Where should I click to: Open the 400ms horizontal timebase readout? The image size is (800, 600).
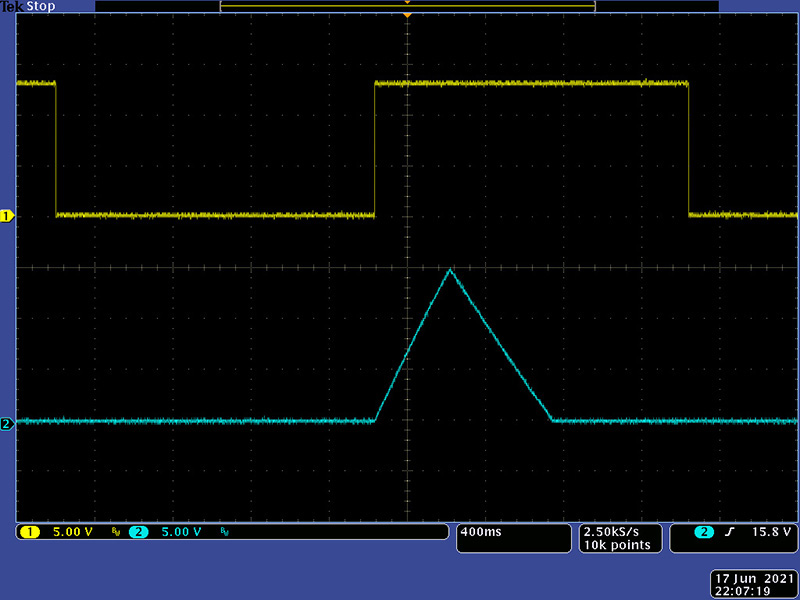(481, 532)
